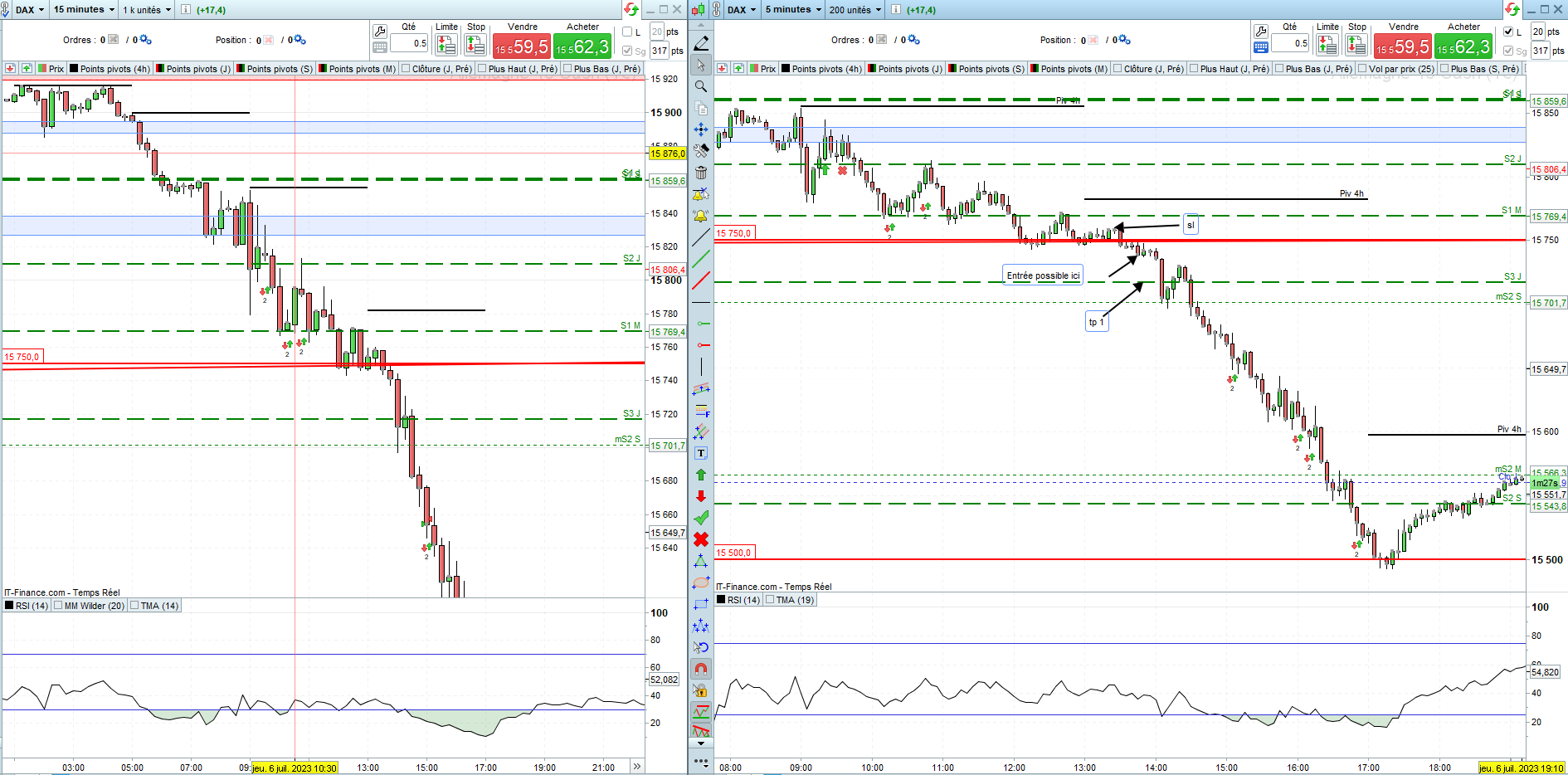1568x775 pixels.
Task: Toggle Plus Haut (J, Pré) checkbox in right chart
Action: 1195,69
